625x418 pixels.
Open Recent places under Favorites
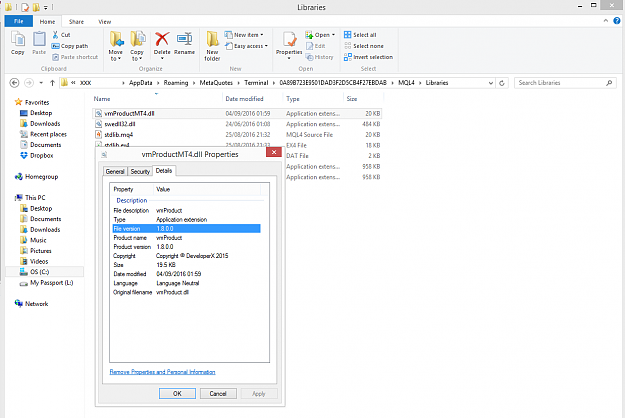click(x=44, y=134)
